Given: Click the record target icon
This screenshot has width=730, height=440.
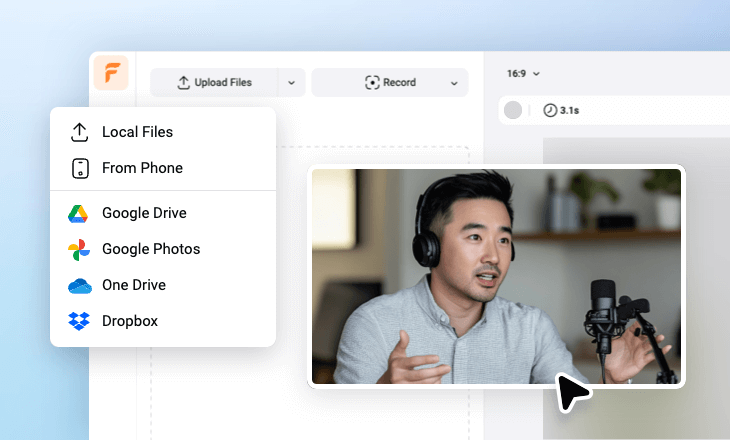Looking at the screenshot, I should [x=372, y=82].
